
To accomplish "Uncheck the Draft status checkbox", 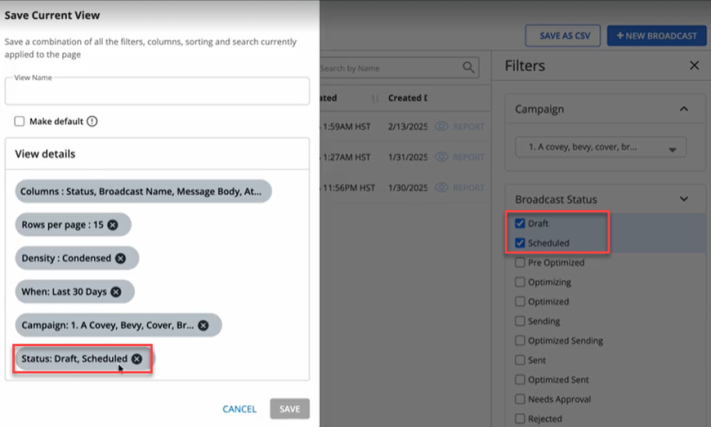I will (520, 224).
